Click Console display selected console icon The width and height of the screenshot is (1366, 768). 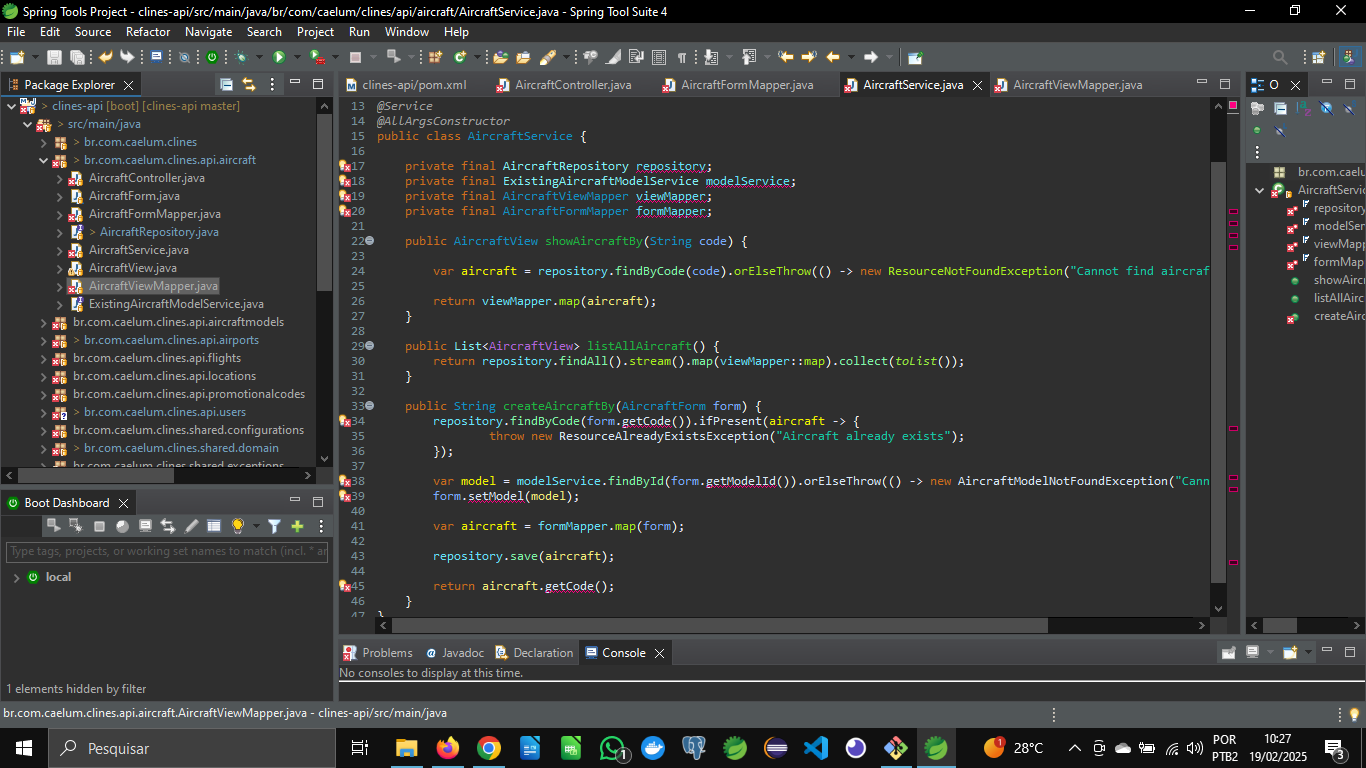[1252, 652]
